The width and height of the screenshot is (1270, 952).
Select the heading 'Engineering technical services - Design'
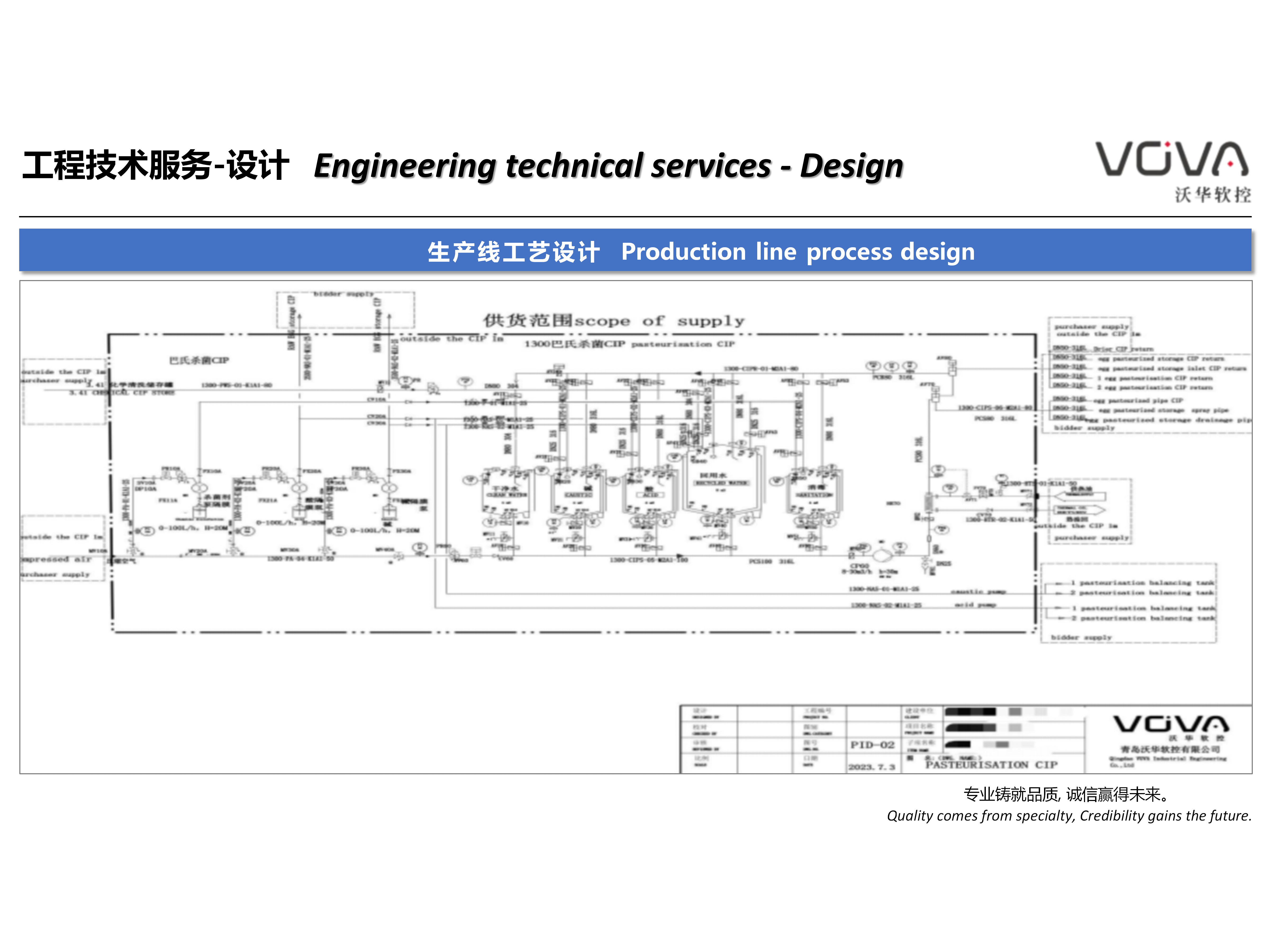point(609,166)
